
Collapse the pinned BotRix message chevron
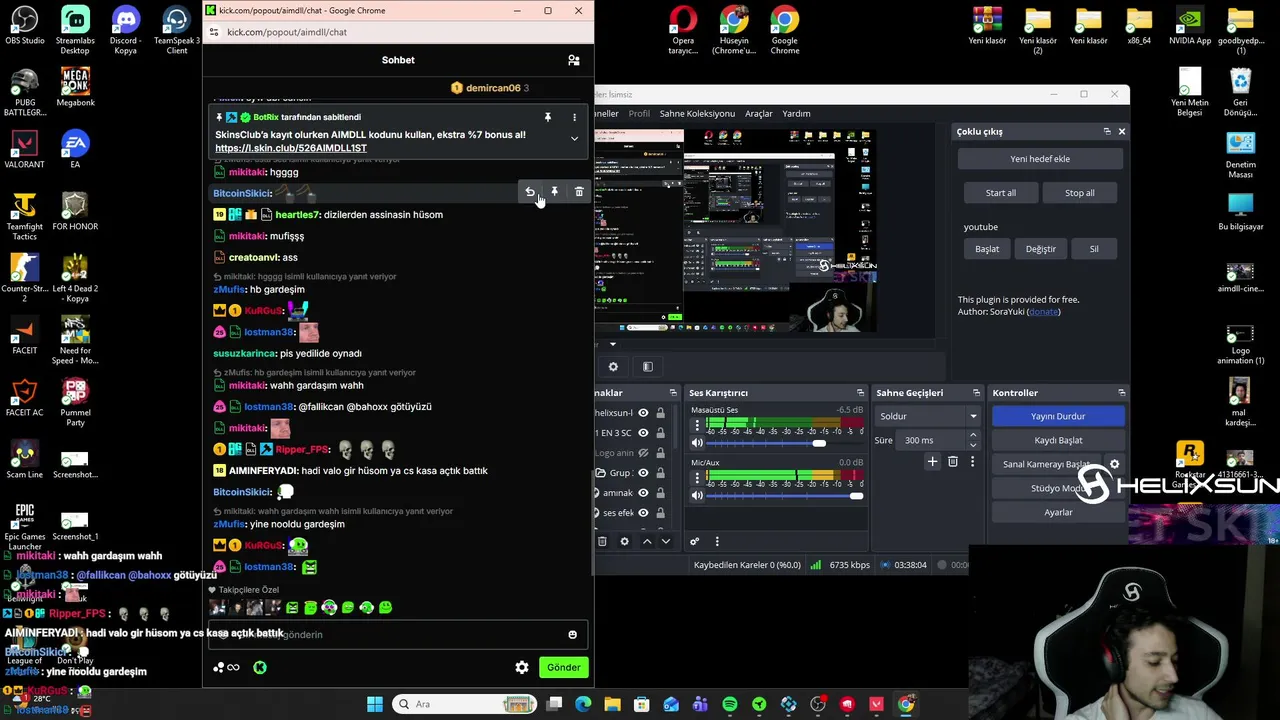(x=574, y=139)
